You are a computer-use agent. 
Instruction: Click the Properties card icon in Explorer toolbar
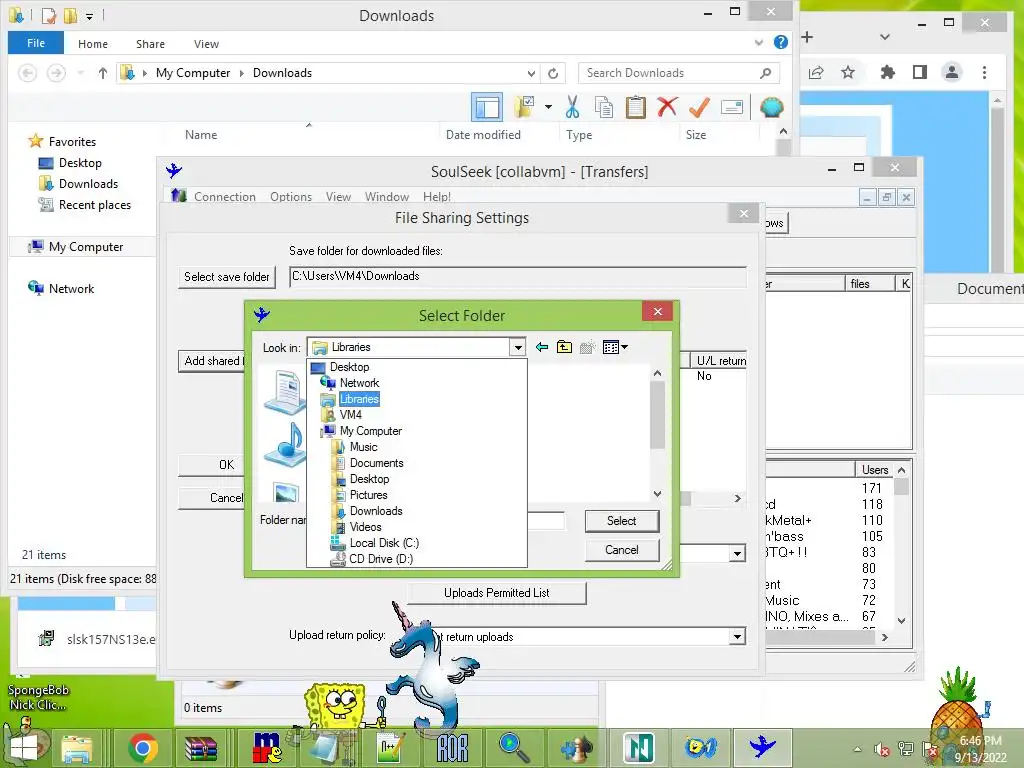tap(731, 107)
